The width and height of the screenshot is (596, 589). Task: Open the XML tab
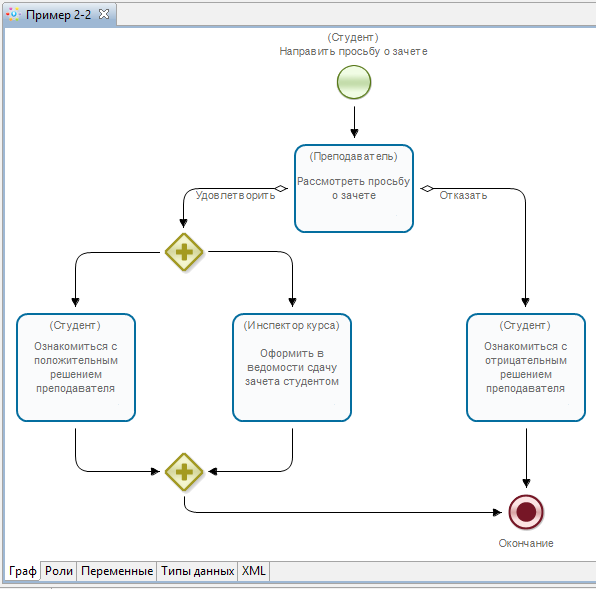pyautogui.click(x=254, y=571)
